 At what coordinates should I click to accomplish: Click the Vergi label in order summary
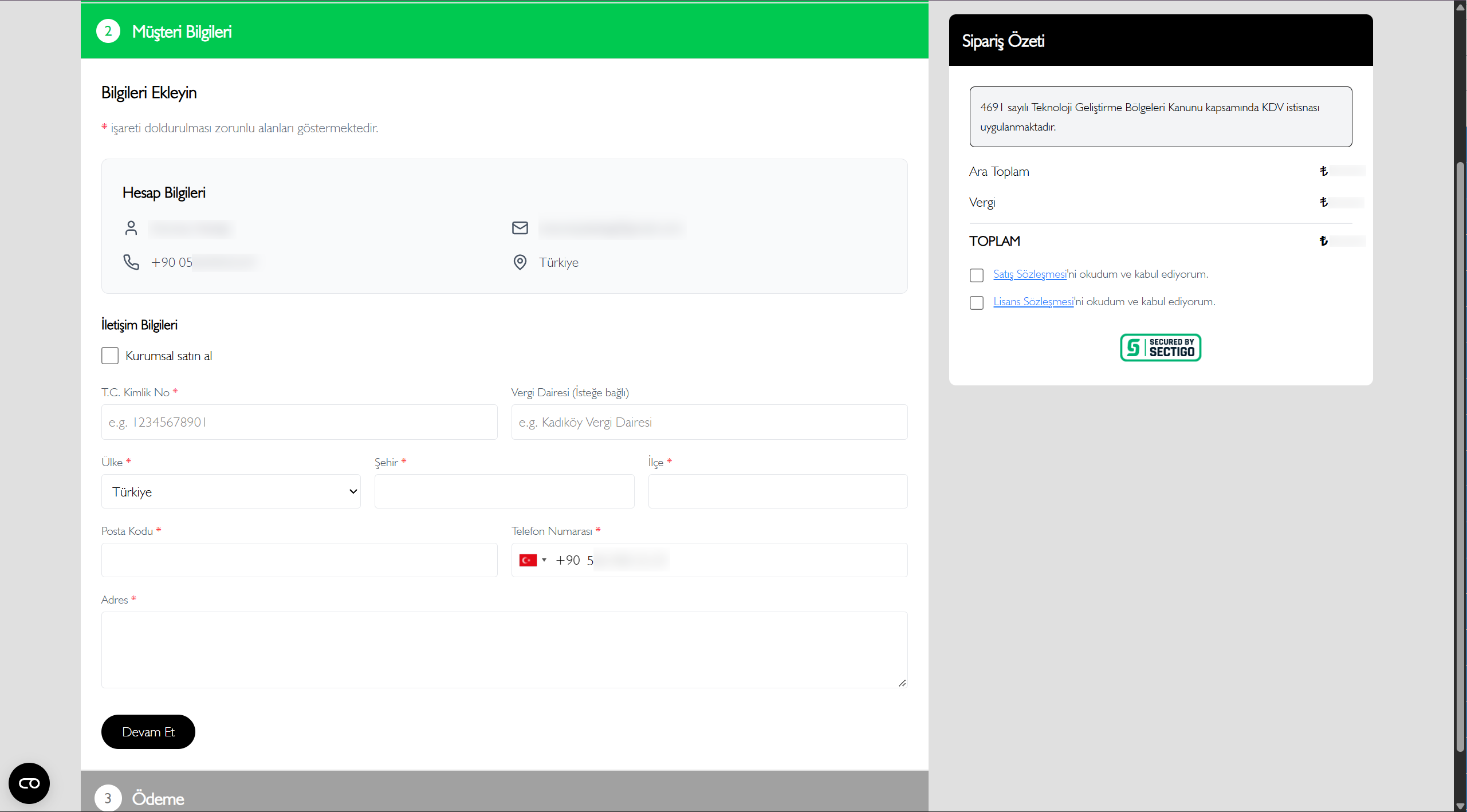pos(982,203)
